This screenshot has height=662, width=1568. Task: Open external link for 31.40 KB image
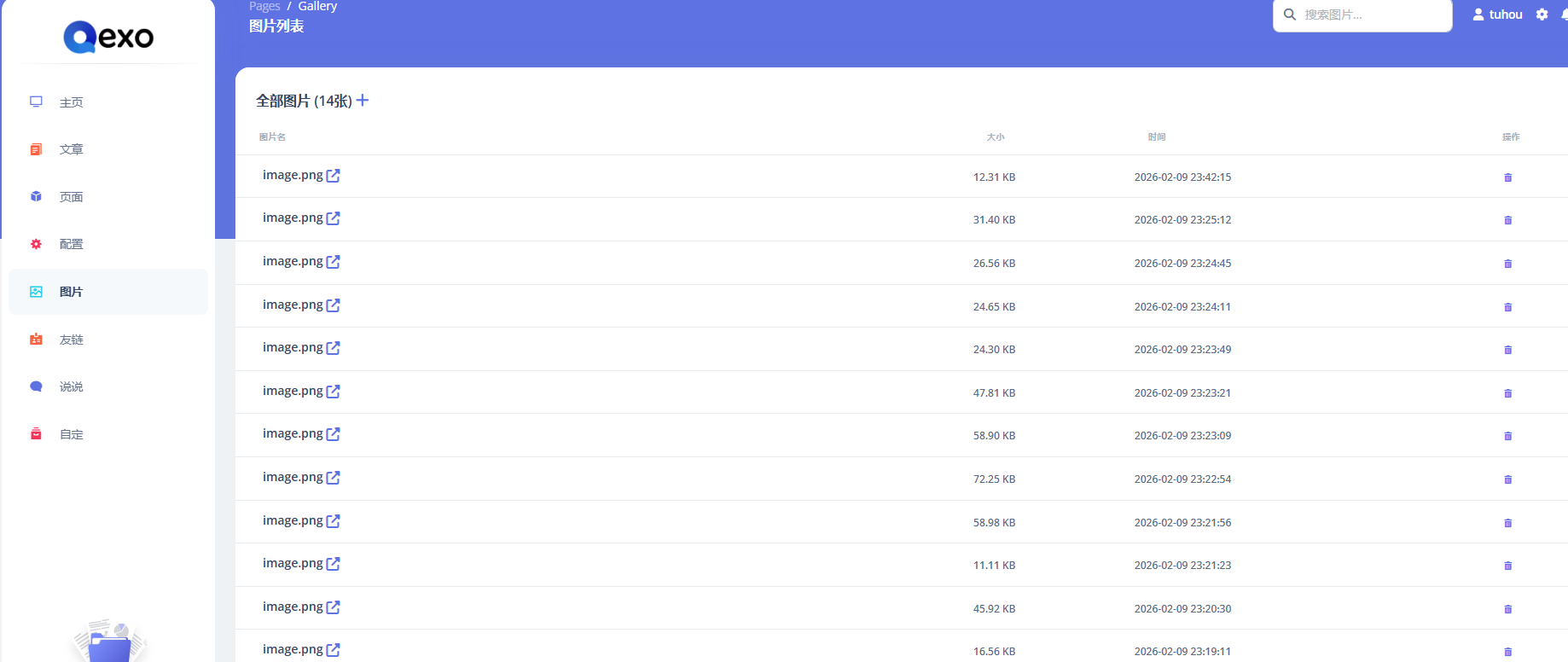(x=333, y=218)
